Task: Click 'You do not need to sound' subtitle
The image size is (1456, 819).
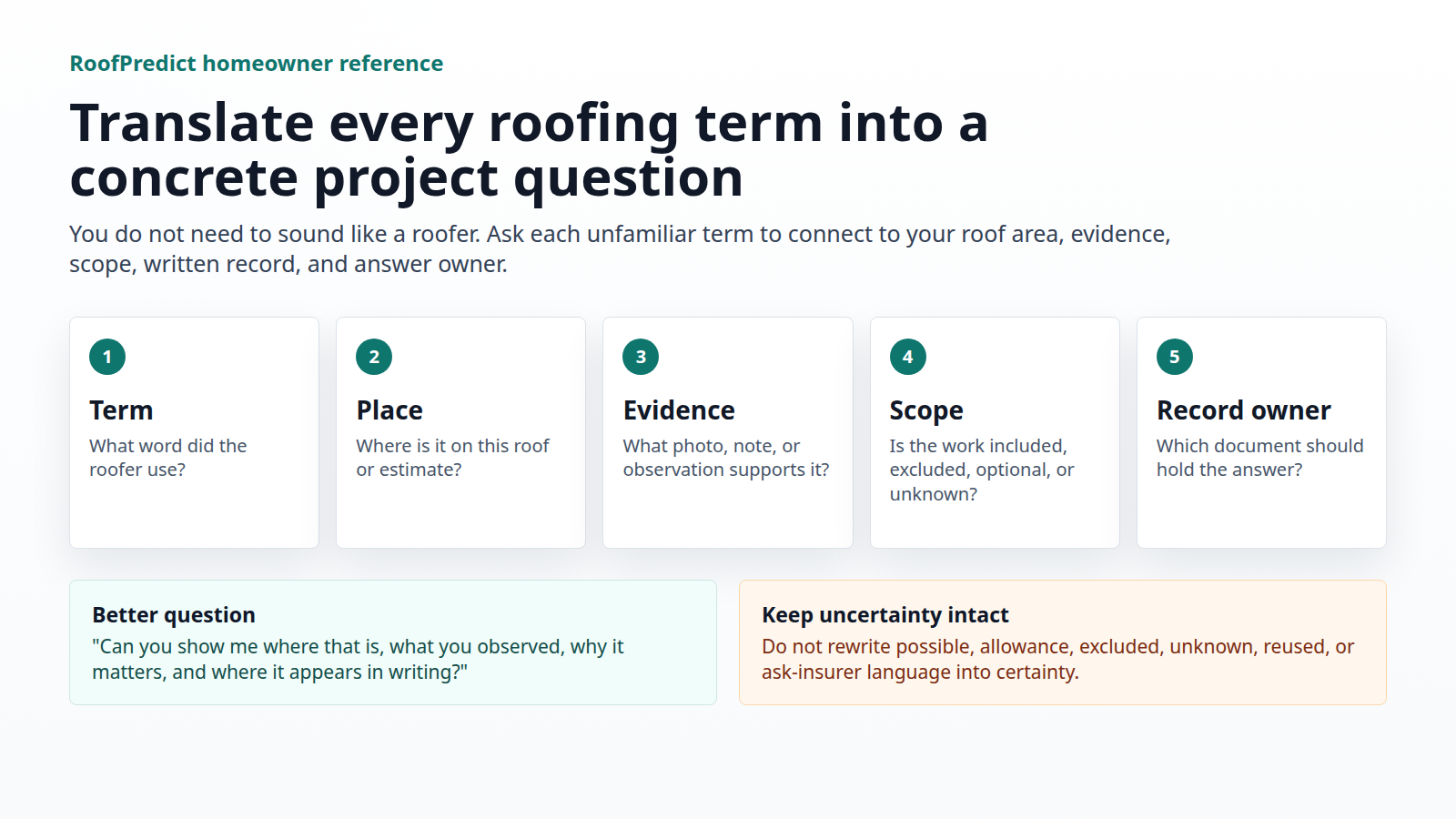Action: point(620,248)
